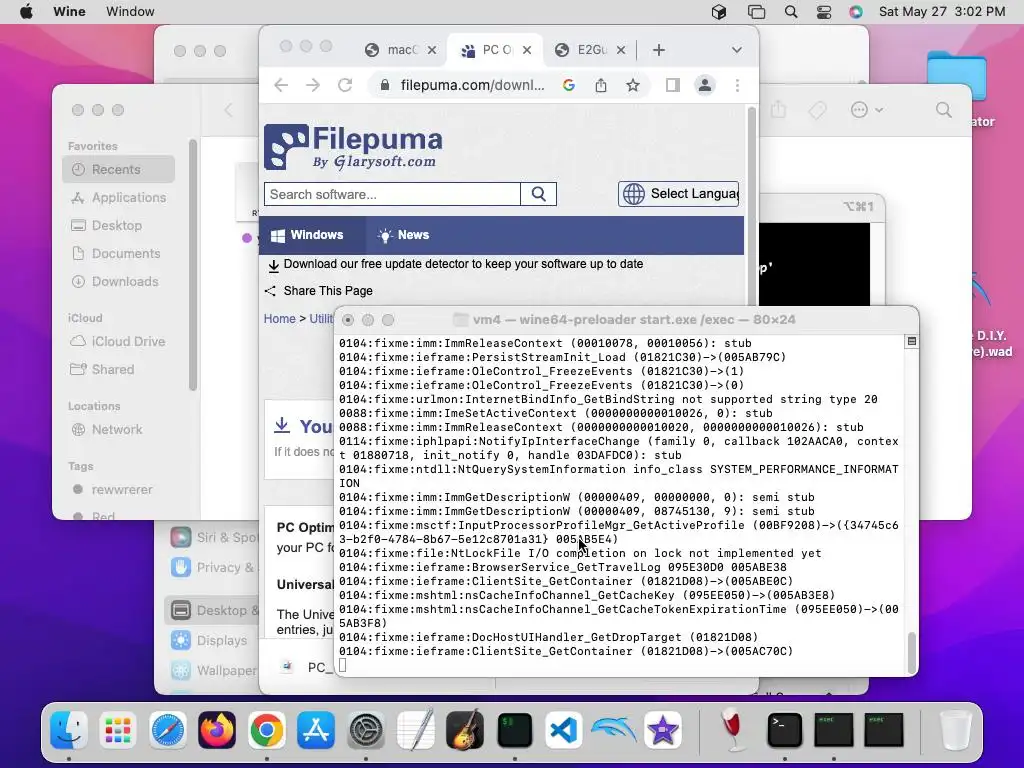
Task: Open Finder from the Dock
Action: pos(69,729)
